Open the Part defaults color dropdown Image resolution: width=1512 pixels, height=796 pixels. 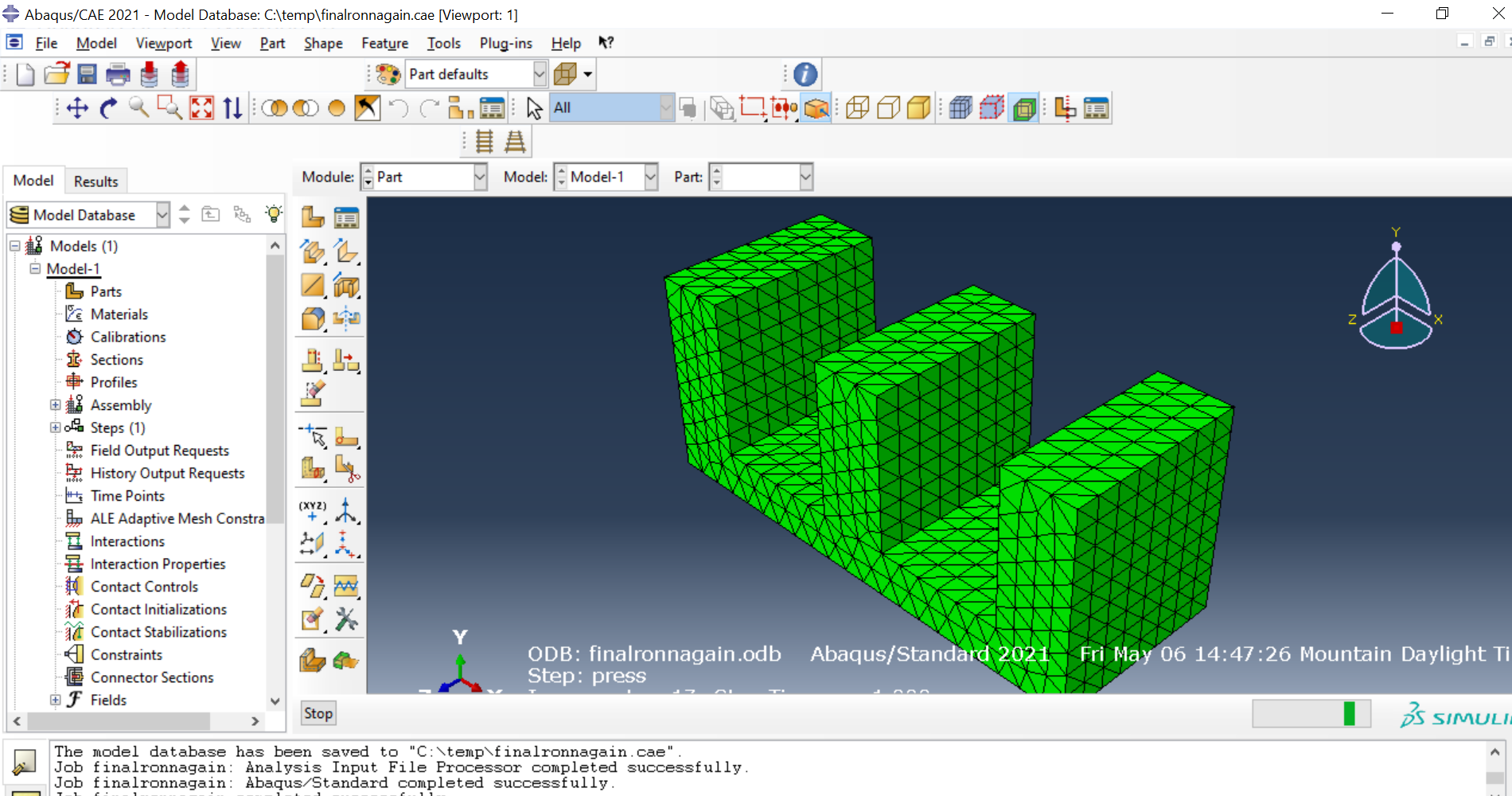pyautogui.click(x=539, y=74)
